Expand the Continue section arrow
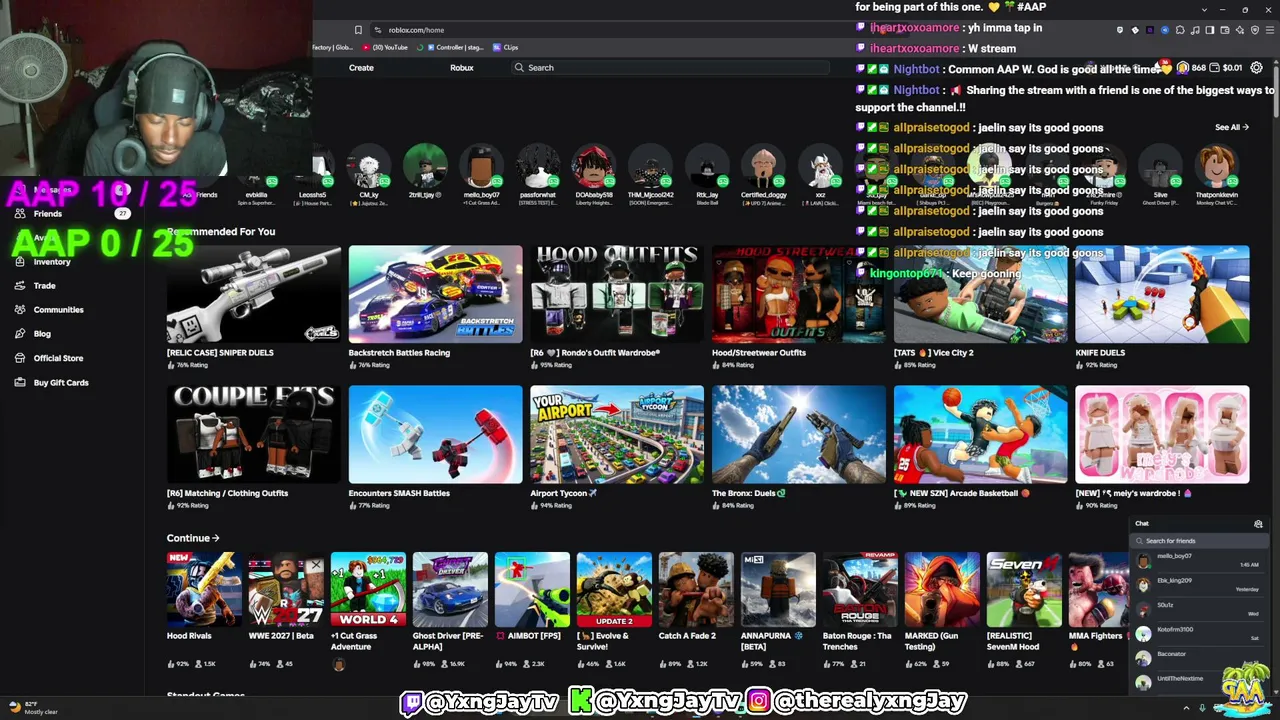1280x720 pixels. coord(215,538)
